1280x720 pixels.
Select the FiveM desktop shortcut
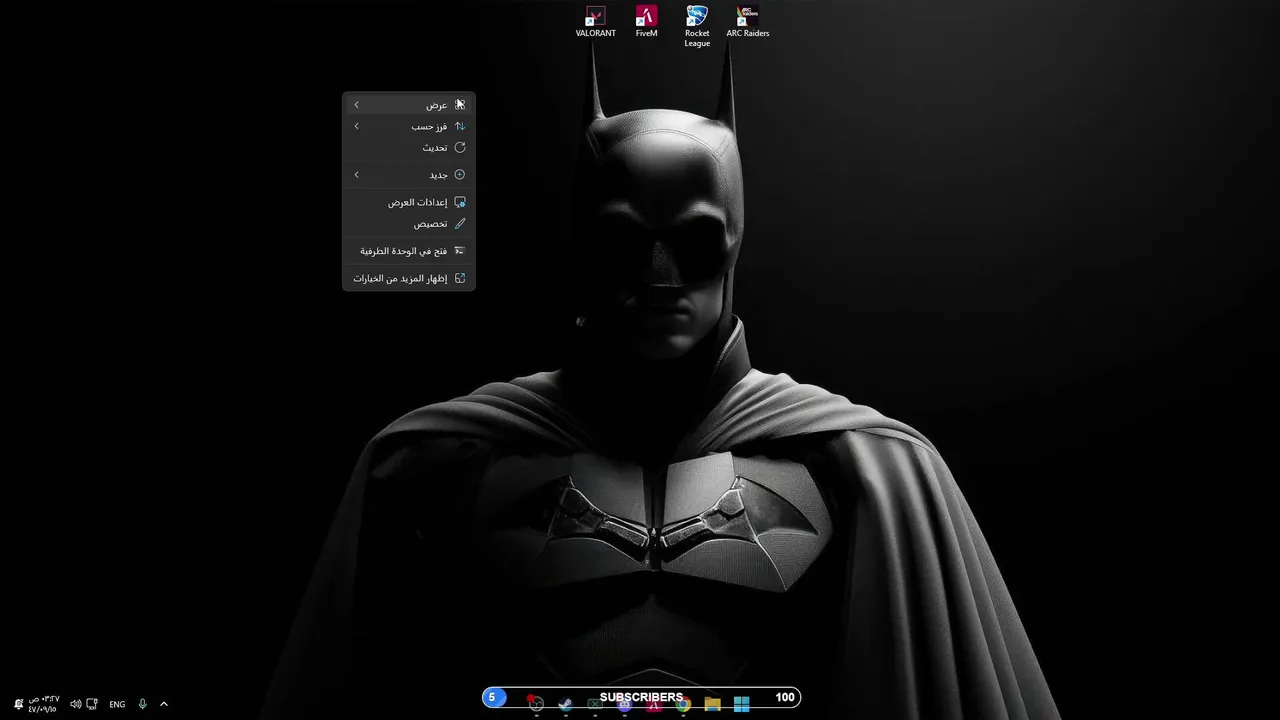[x=647, y=22]
